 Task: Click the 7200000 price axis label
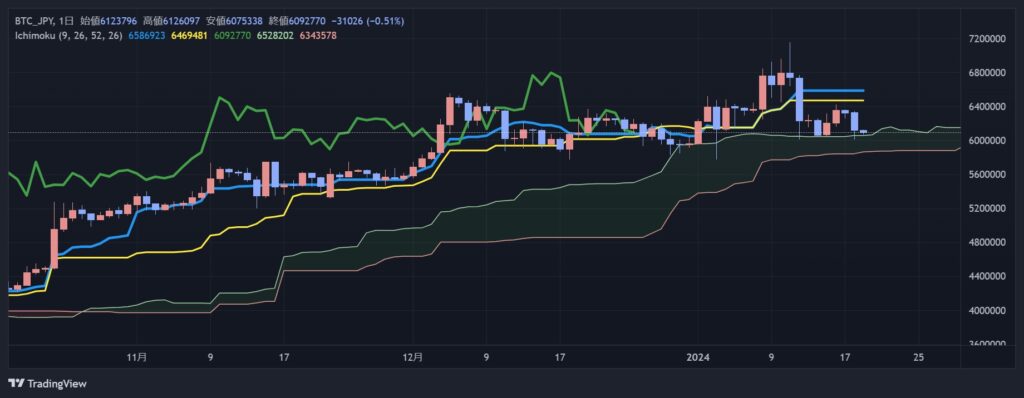(x=987, y=39)
